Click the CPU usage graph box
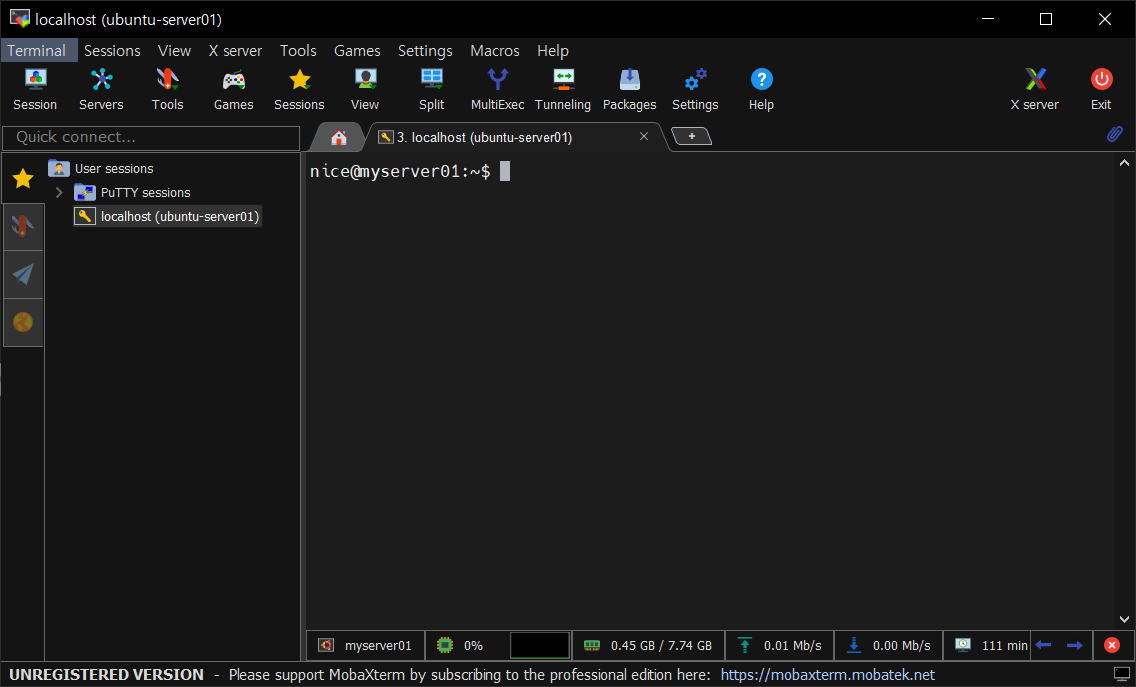The width and height of the screenshot is (1136, 687). [x=540, y=645]
